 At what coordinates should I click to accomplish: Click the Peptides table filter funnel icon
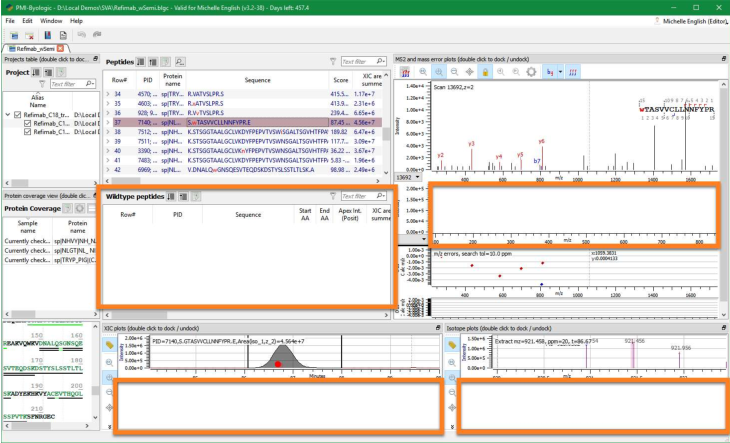point(333,61)
